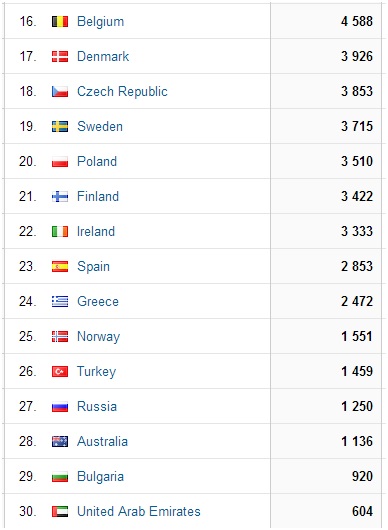Open the Belgium country link
This screenshot has height=530, width=388.
100,22
